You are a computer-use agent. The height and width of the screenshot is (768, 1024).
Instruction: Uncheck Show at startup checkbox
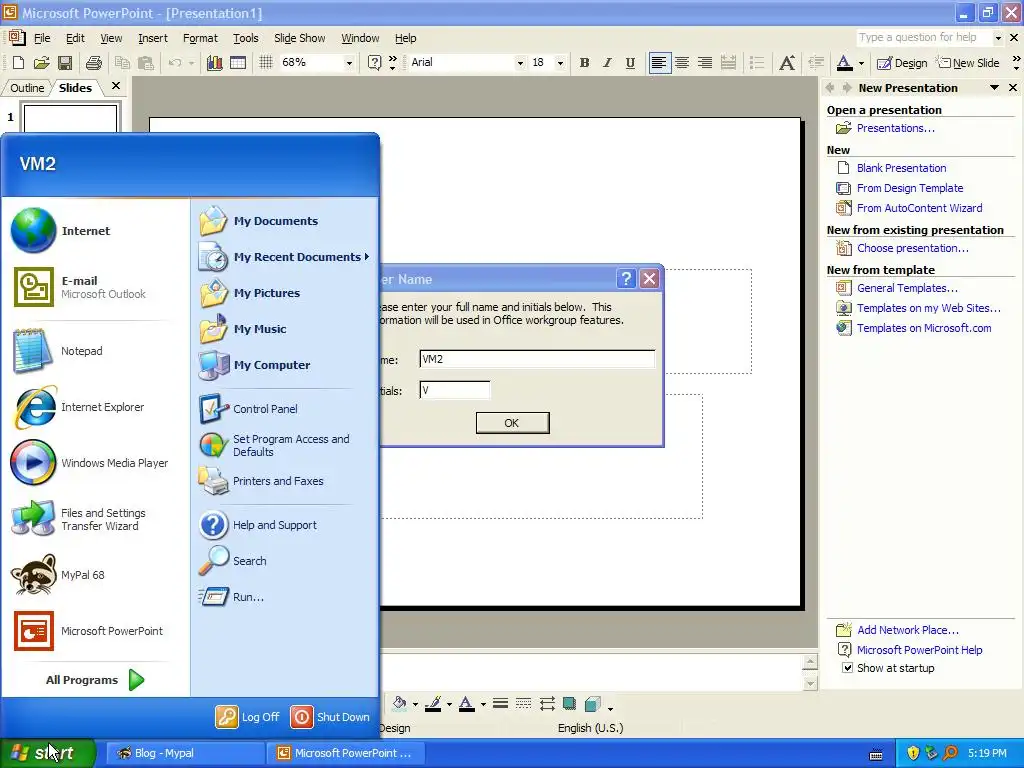847,667
